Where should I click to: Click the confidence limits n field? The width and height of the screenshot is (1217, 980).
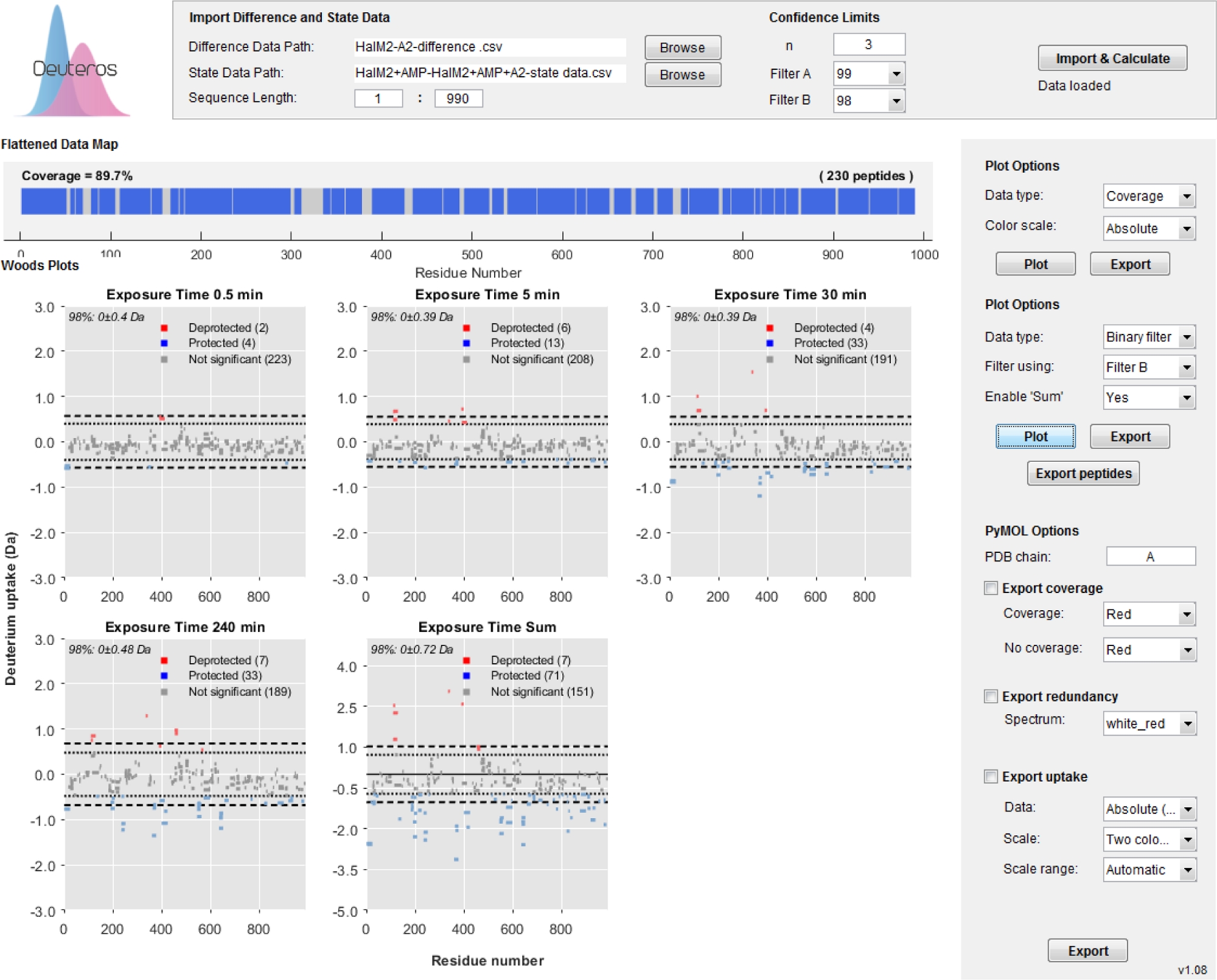[868, 45]
